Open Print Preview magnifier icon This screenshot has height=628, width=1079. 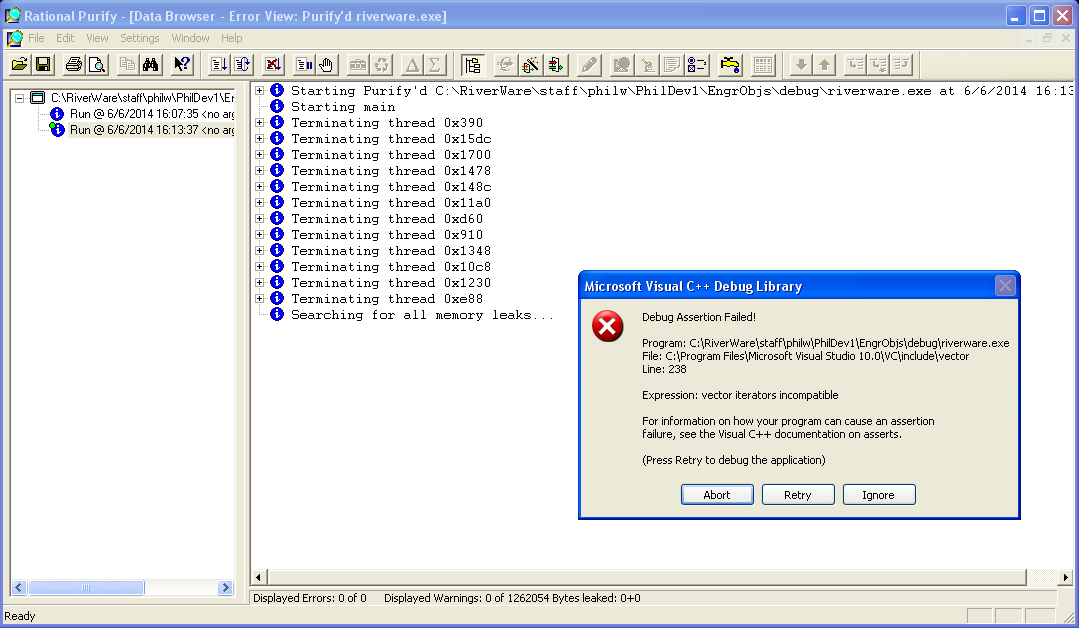tap(97, 65)
